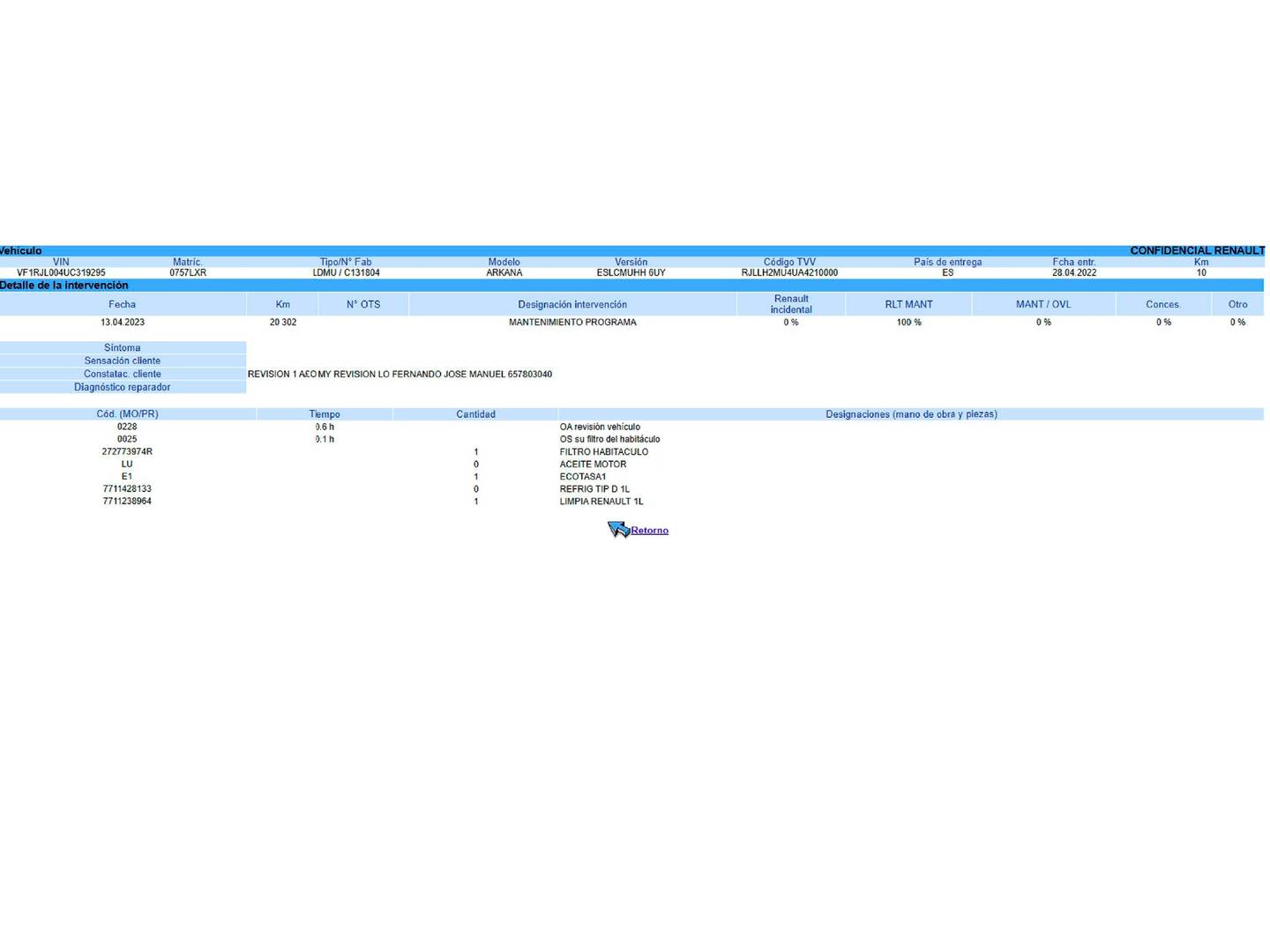Click the OS su filtro del habitáculo designation

click(609, 440)
